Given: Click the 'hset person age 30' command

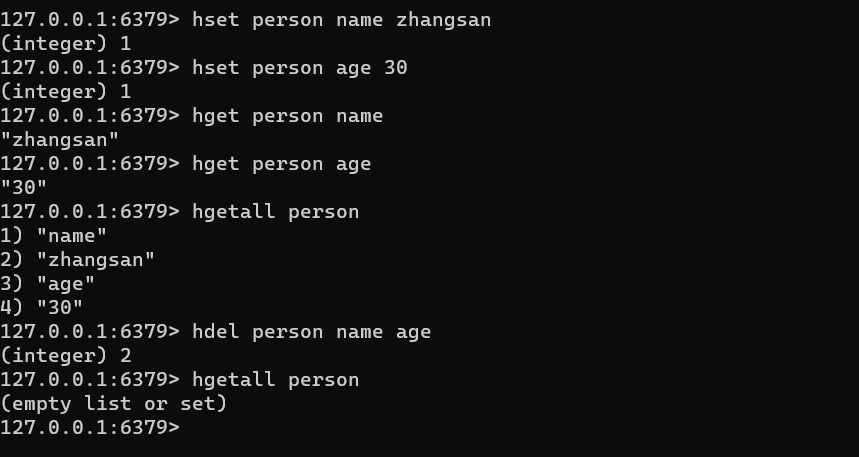Looking at the screenshot, I should pos(300,68).
